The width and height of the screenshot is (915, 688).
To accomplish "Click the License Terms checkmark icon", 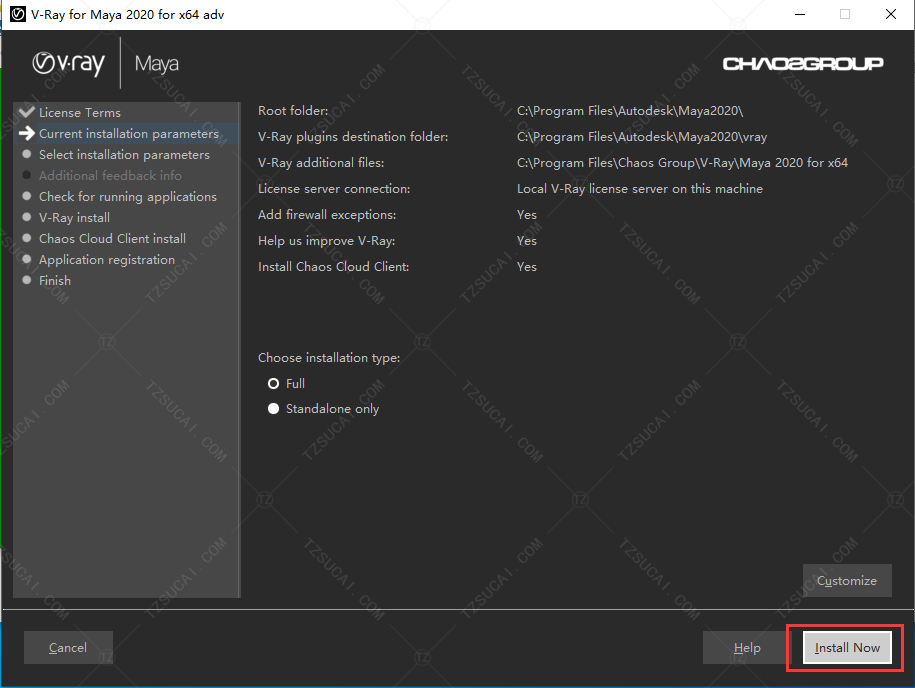I will [x=27, y=111].
